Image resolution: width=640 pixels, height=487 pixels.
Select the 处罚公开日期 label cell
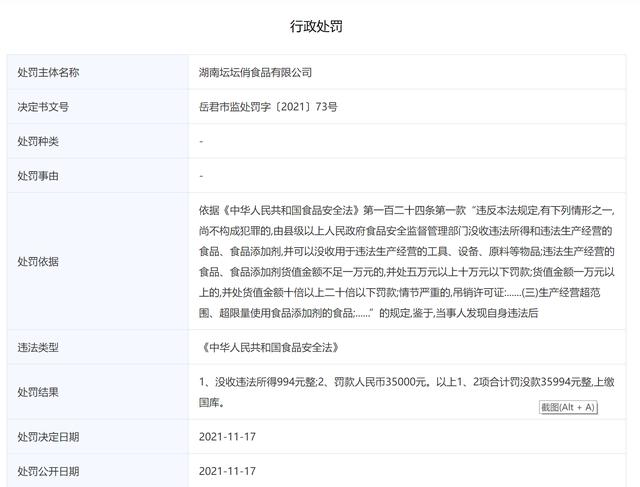click(98, 471)
